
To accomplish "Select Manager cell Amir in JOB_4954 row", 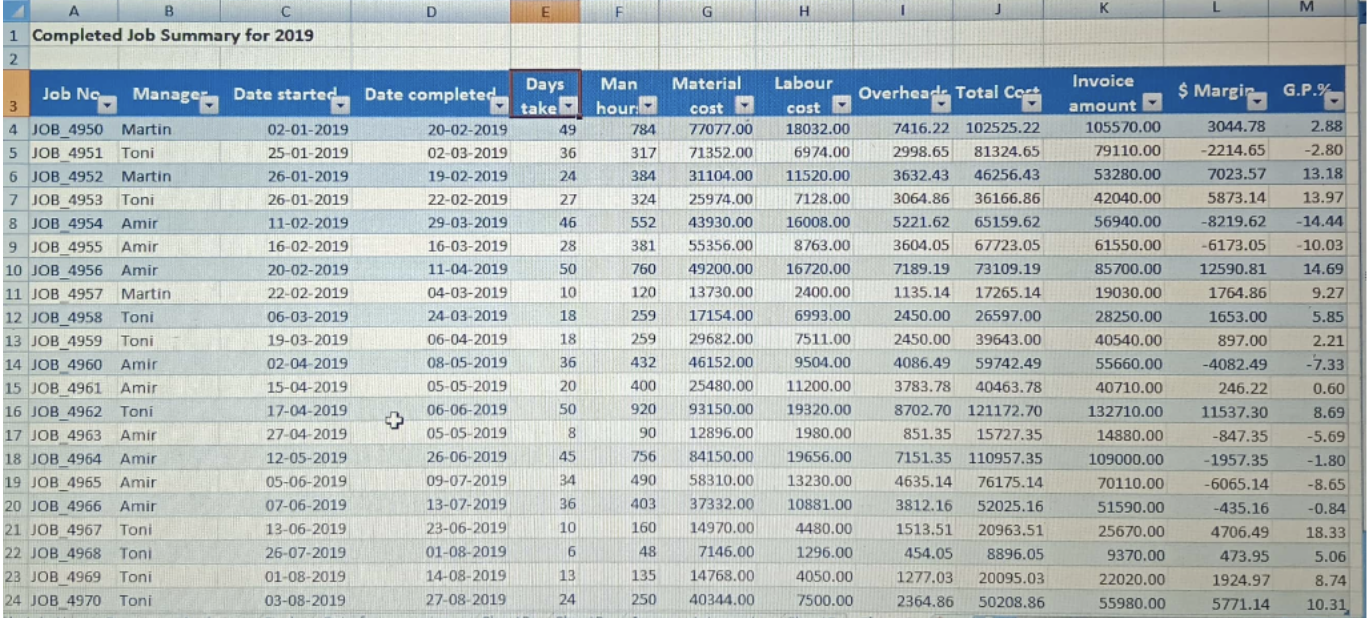I will click(139, 223).
